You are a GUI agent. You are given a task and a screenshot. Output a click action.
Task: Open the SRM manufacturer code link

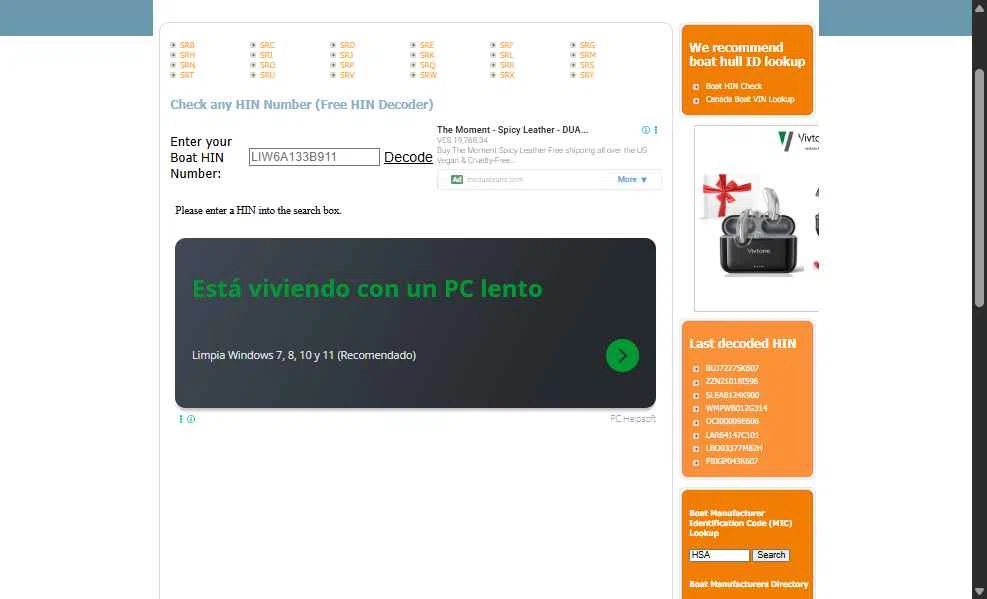tap(587, 55)
